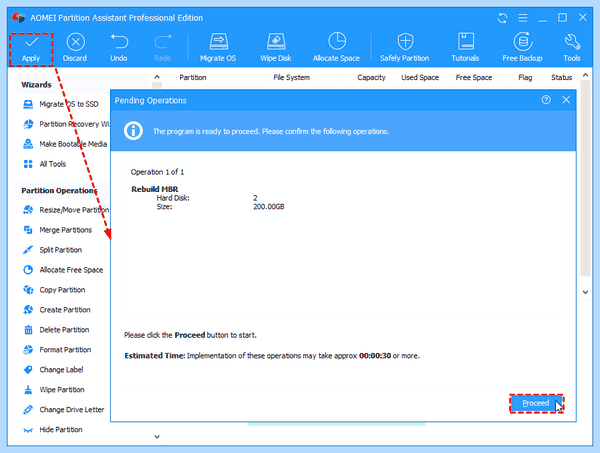Viewport: 600px width, 453px height.
Task: Choose Hide Partition
Action: click(52, 429)
